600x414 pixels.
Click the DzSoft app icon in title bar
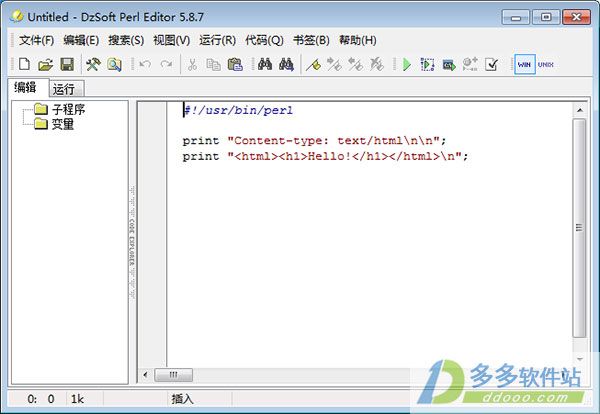pyautogui.click(x=16, y=16)
